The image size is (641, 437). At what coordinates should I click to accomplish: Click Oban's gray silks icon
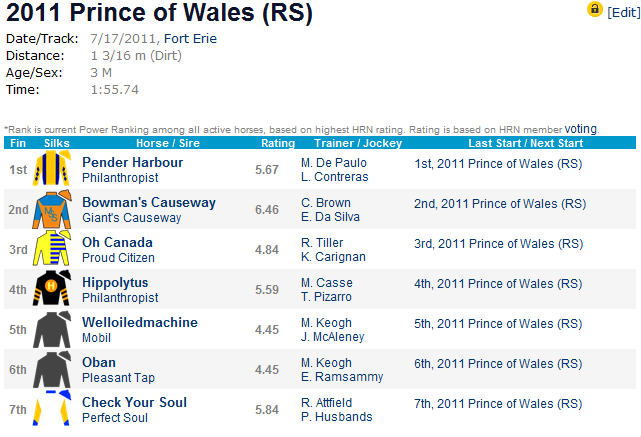click(x=52, y=369)
